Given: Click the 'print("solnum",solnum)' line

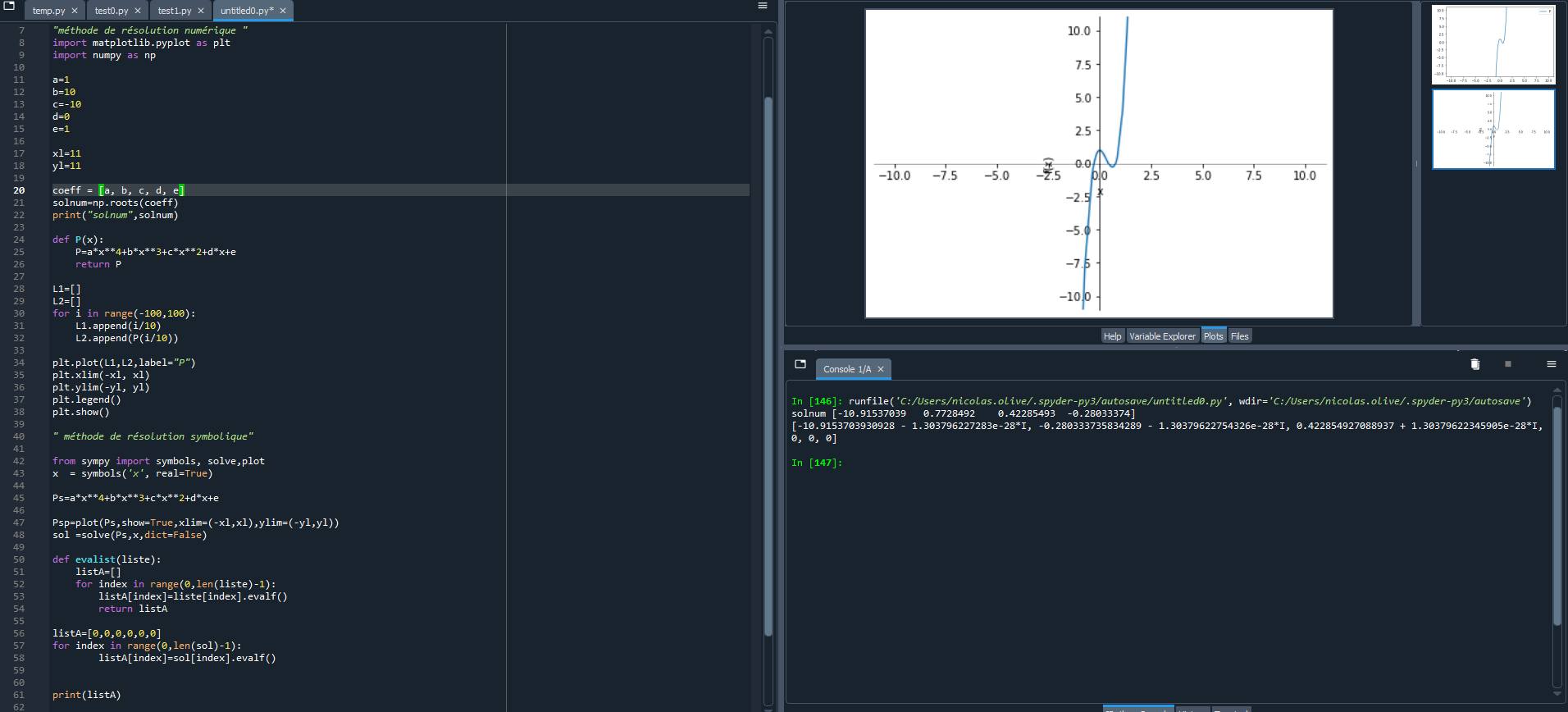Looking at the screenshot, I should (115, 215).
